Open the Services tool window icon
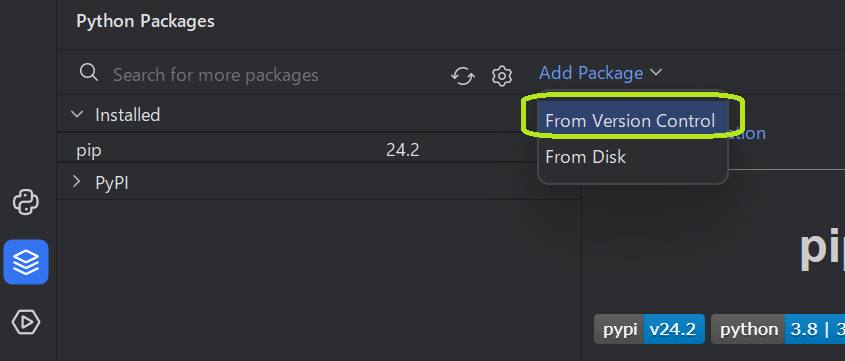Screen dimensions: 845x361 pos(26,322)
